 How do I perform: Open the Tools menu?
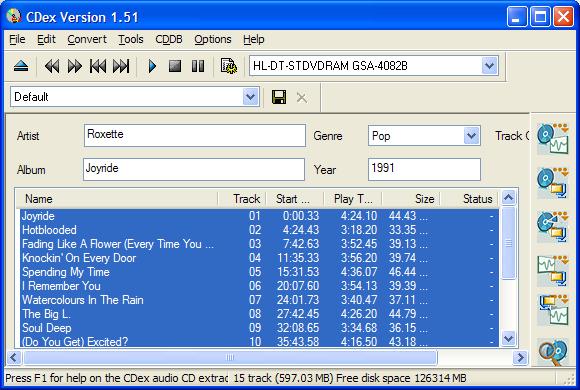click(131, 39)
